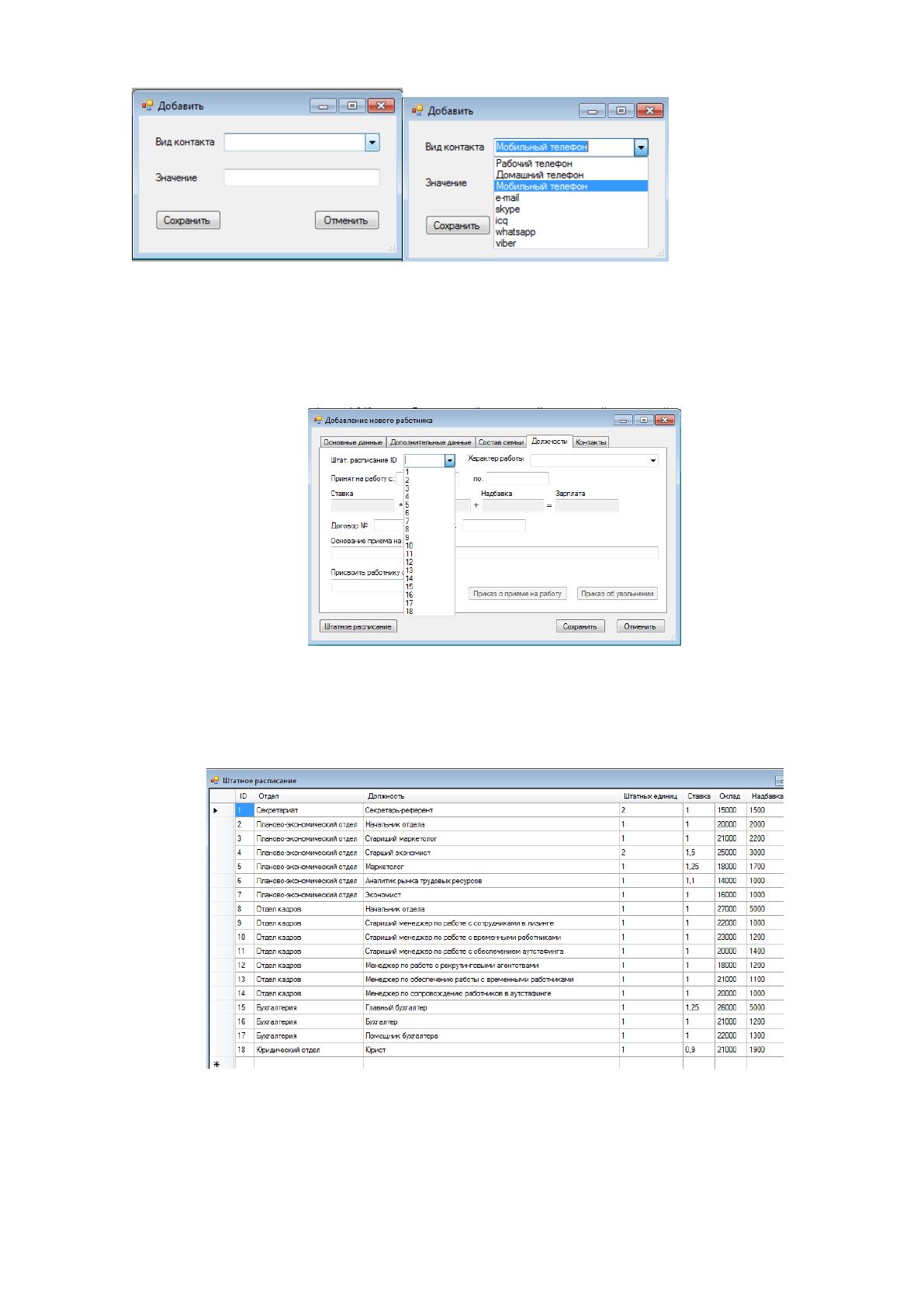Viewport: 924px width, 1307px height.
Task: Click the Добавление нового работника window icon
Action: (317, 421)
